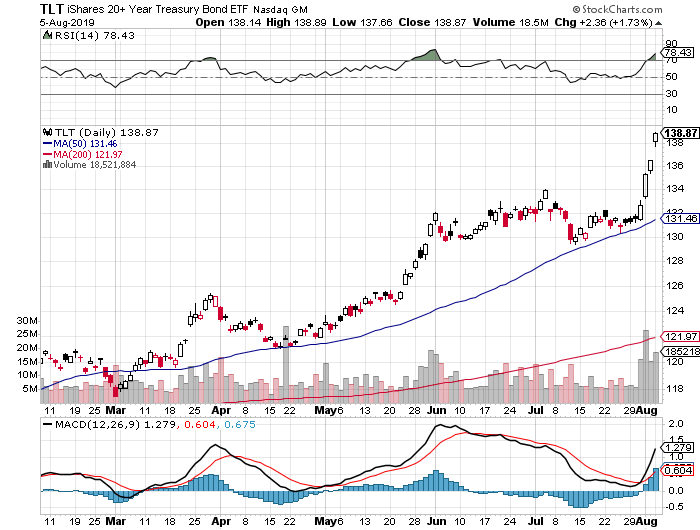Click the 5M volume axis label

30,389
